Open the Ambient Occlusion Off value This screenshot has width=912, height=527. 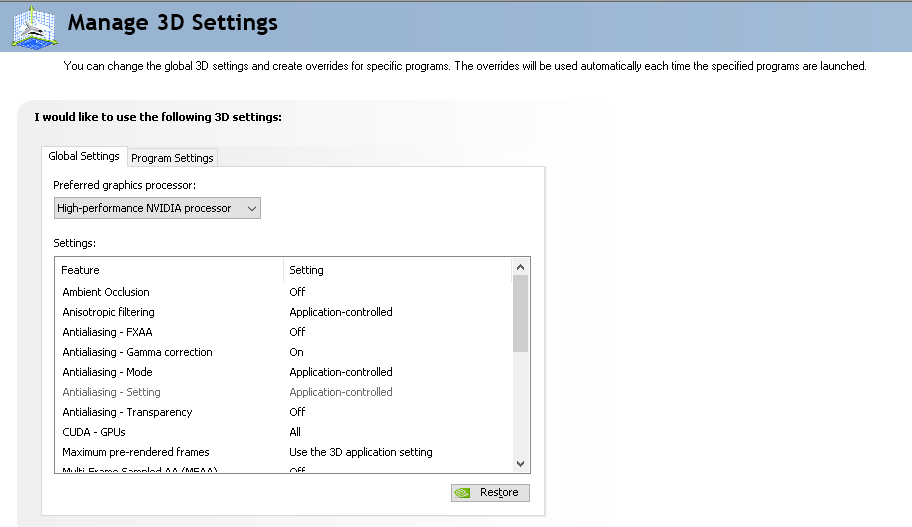coord(297,292)
